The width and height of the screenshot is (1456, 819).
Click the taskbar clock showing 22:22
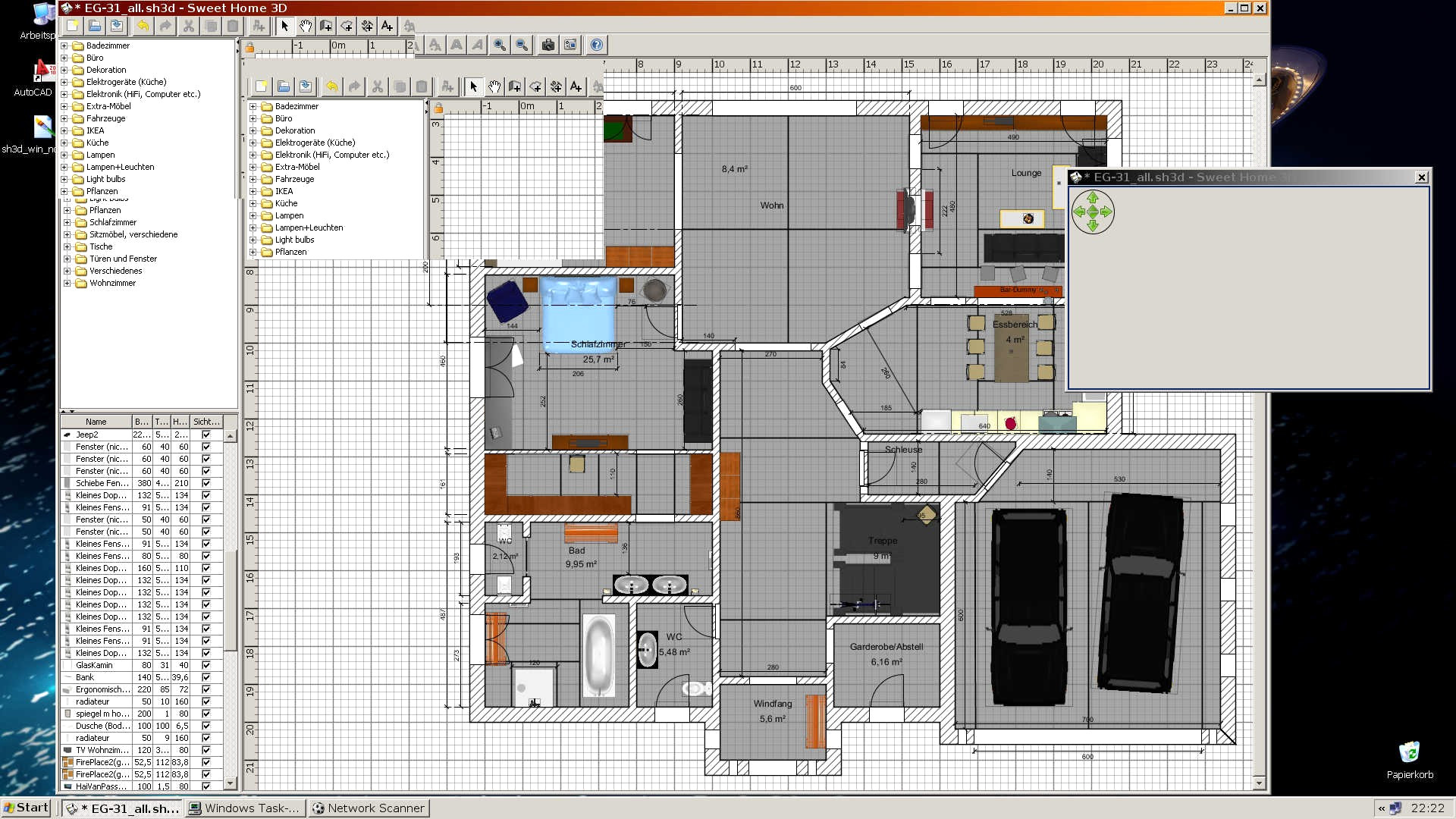[1427, 808]
